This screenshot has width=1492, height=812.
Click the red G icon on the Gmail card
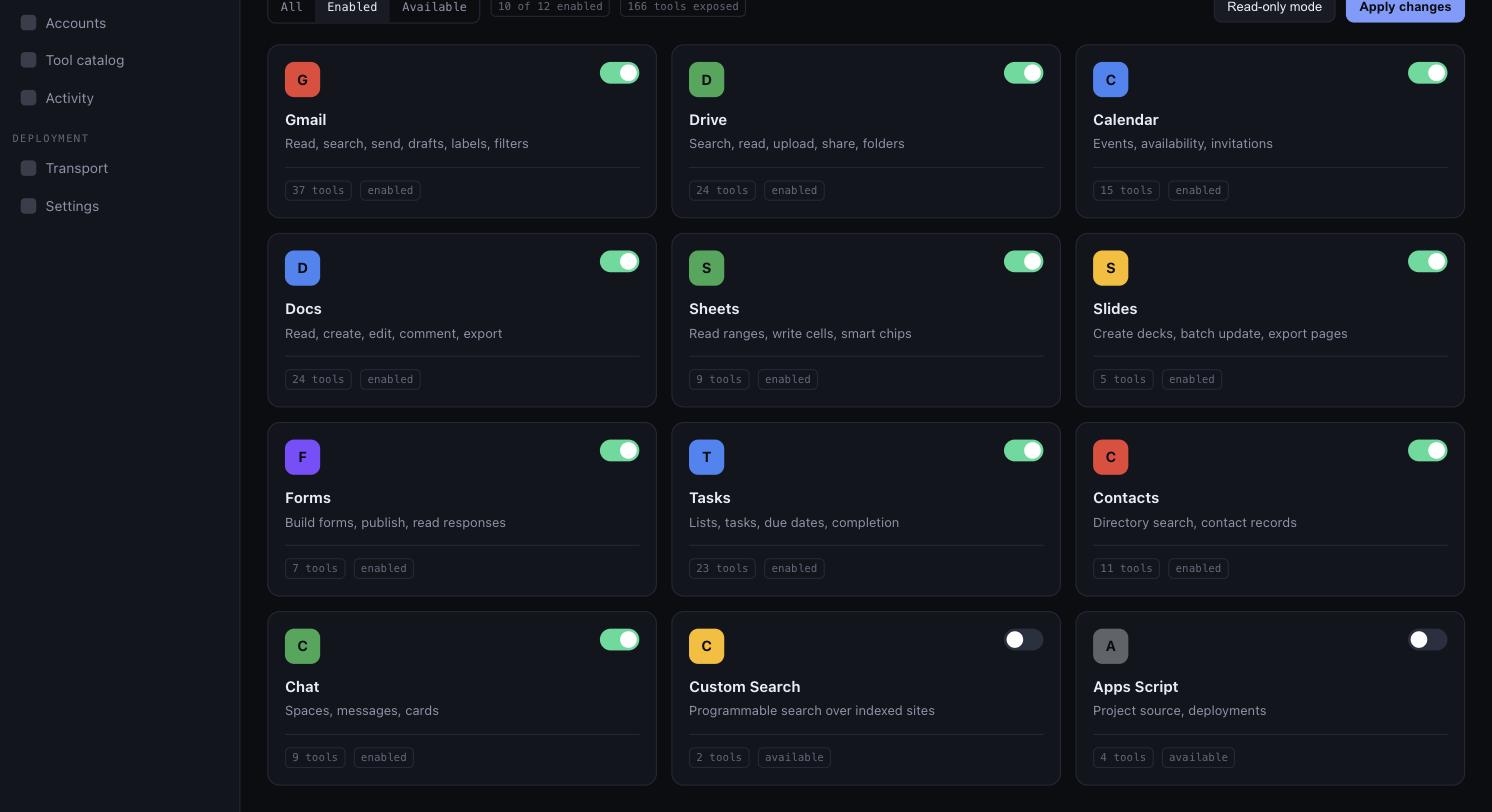tap(302, 79)
